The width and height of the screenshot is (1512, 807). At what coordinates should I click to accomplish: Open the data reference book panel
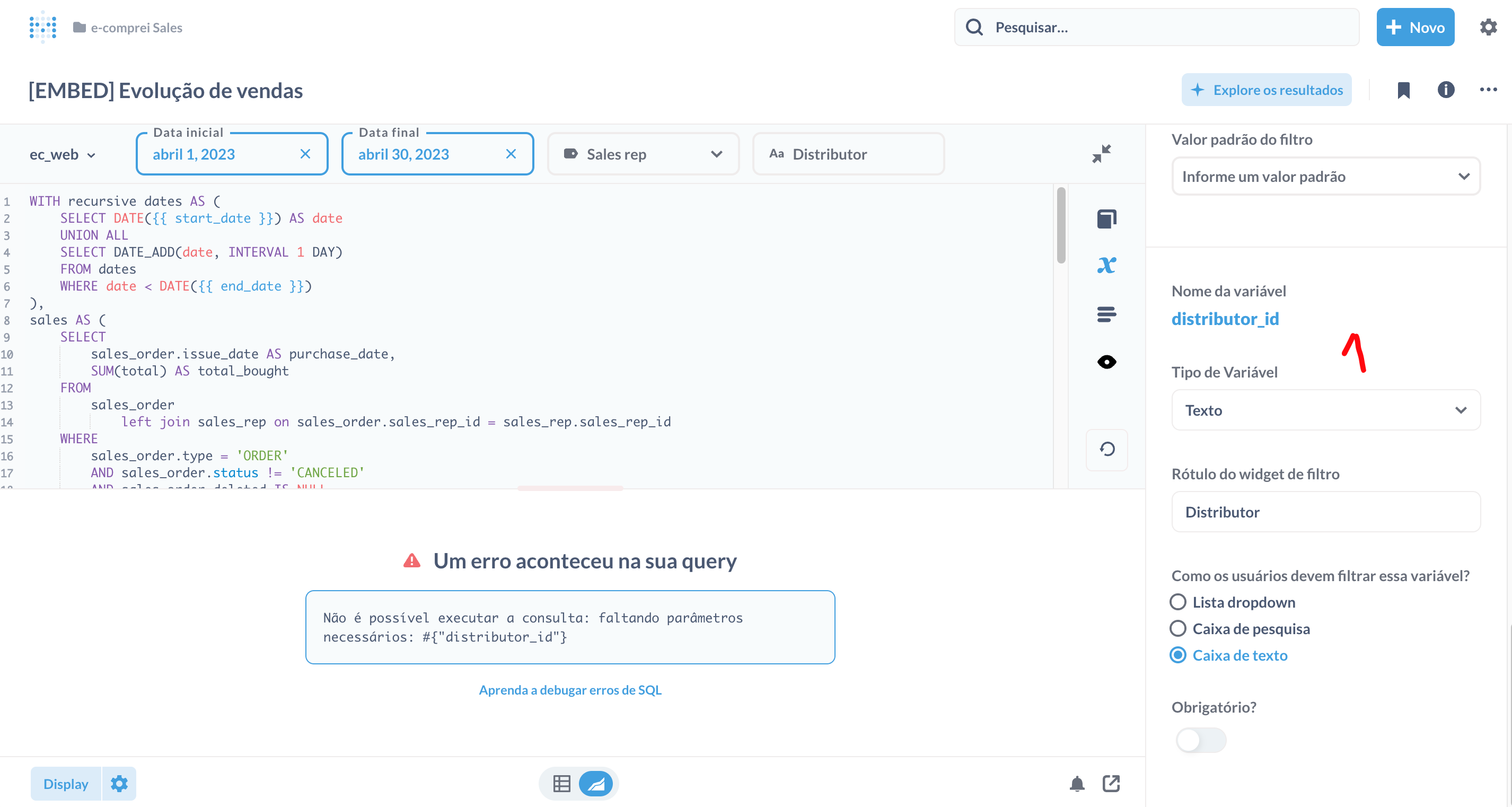(1107, 218)
